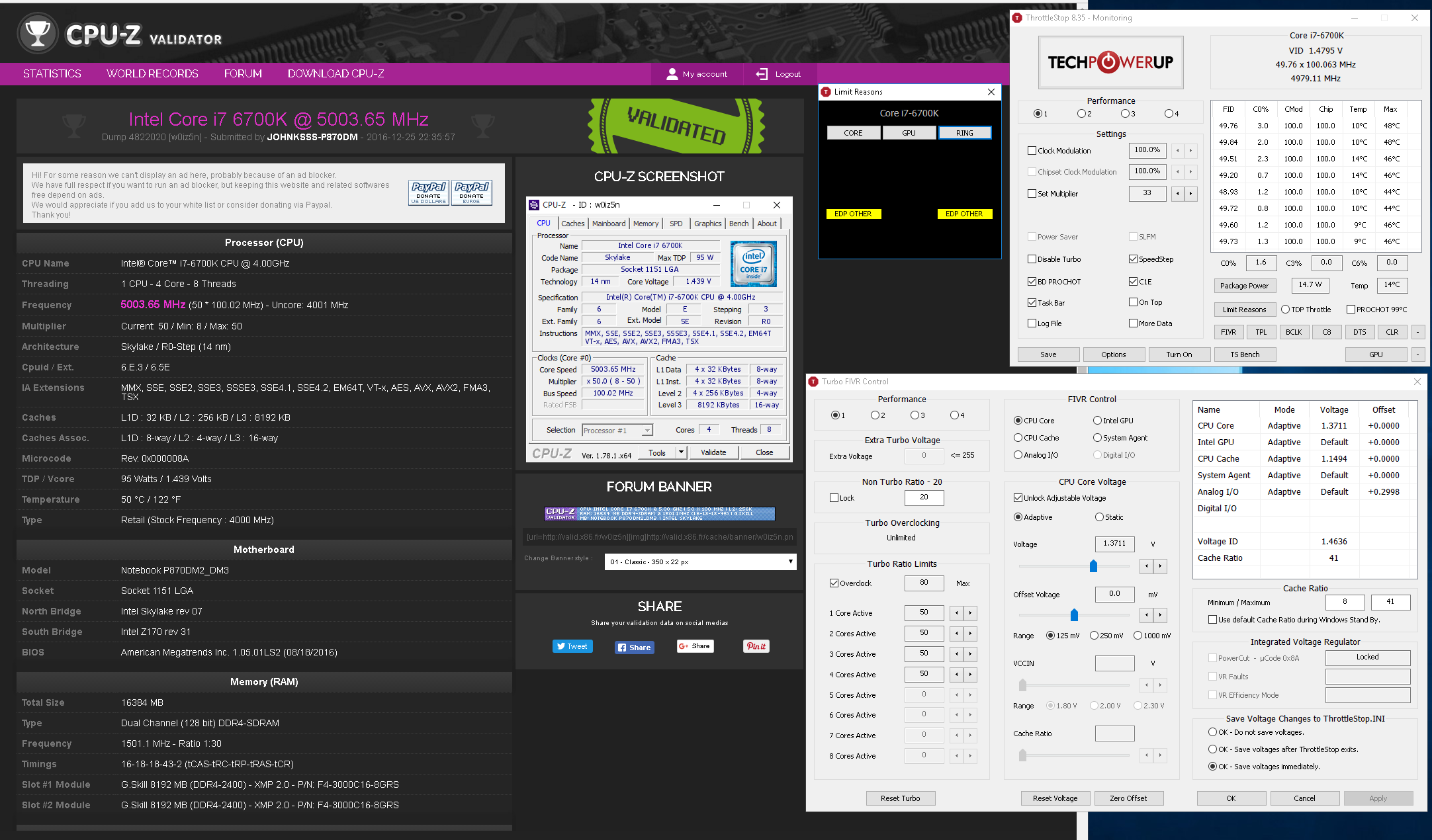Image resolution: width=1432 pixels, height=840 pixels.
Task: Click the Validate button in CPU-Z
Action: coord(713,452)
